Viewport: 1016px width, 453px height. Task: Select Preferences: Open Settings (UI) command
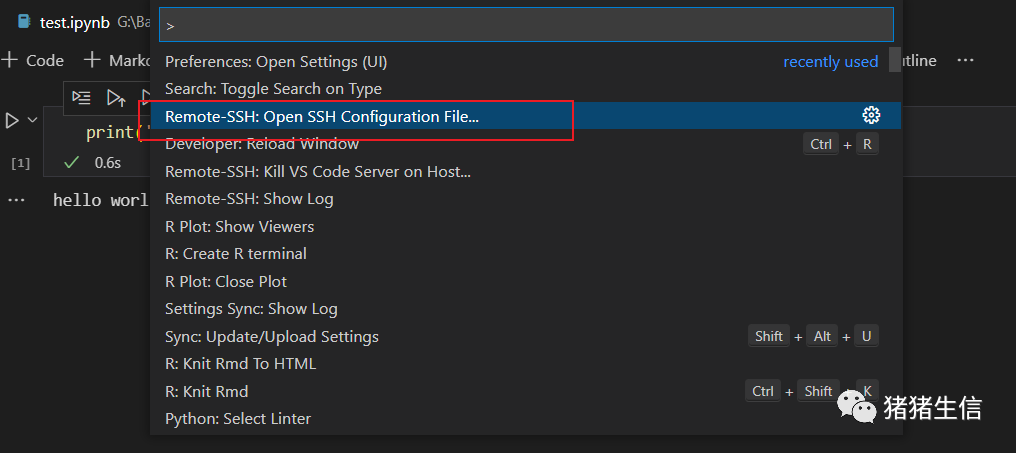525,62
